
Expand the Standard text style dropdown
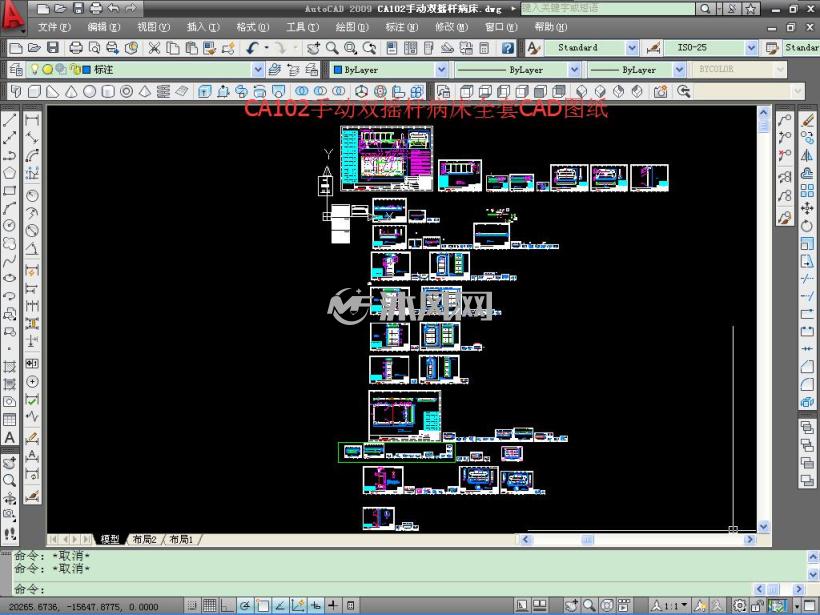coord(632,48)
